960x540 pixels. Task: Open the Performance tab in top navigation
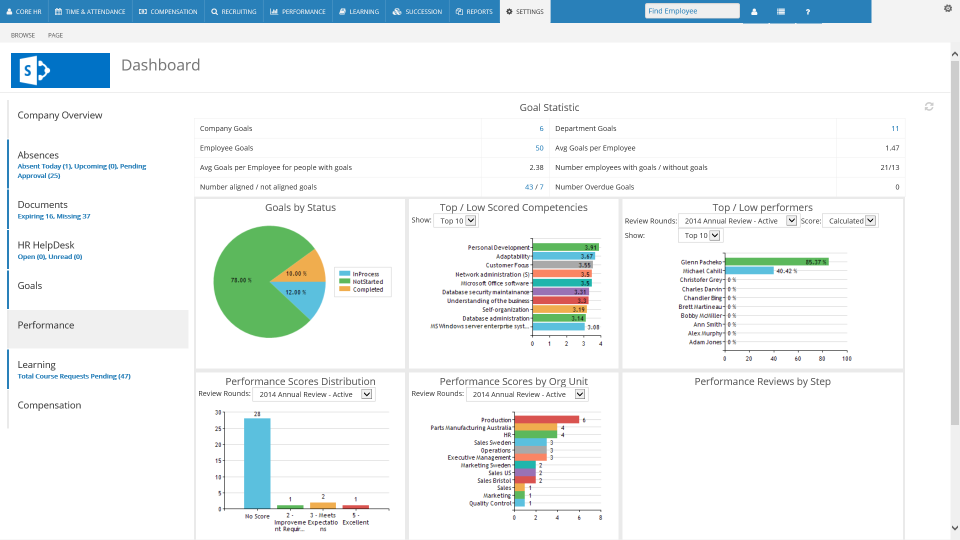297,12
